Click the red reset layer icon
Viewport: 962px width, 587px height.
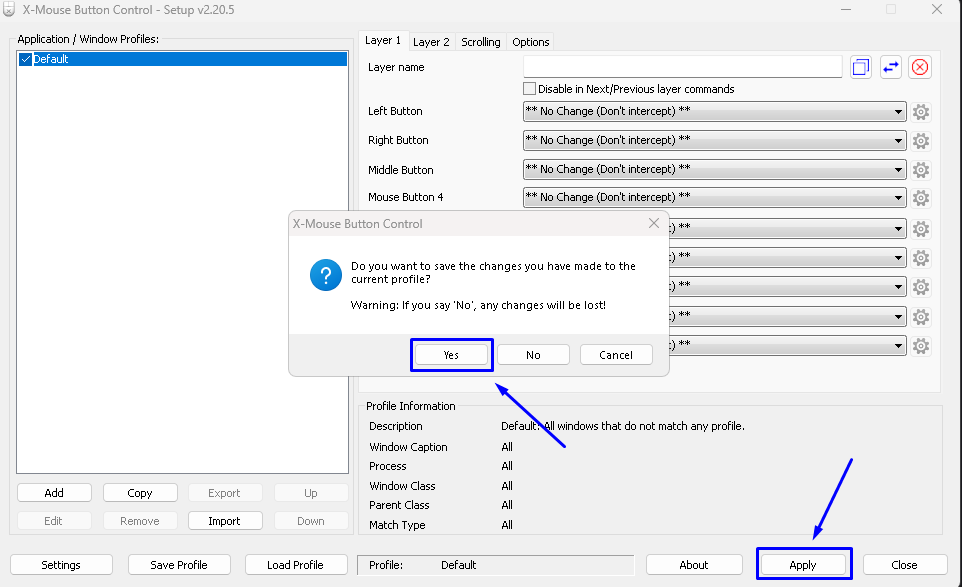tap(920, 67)
